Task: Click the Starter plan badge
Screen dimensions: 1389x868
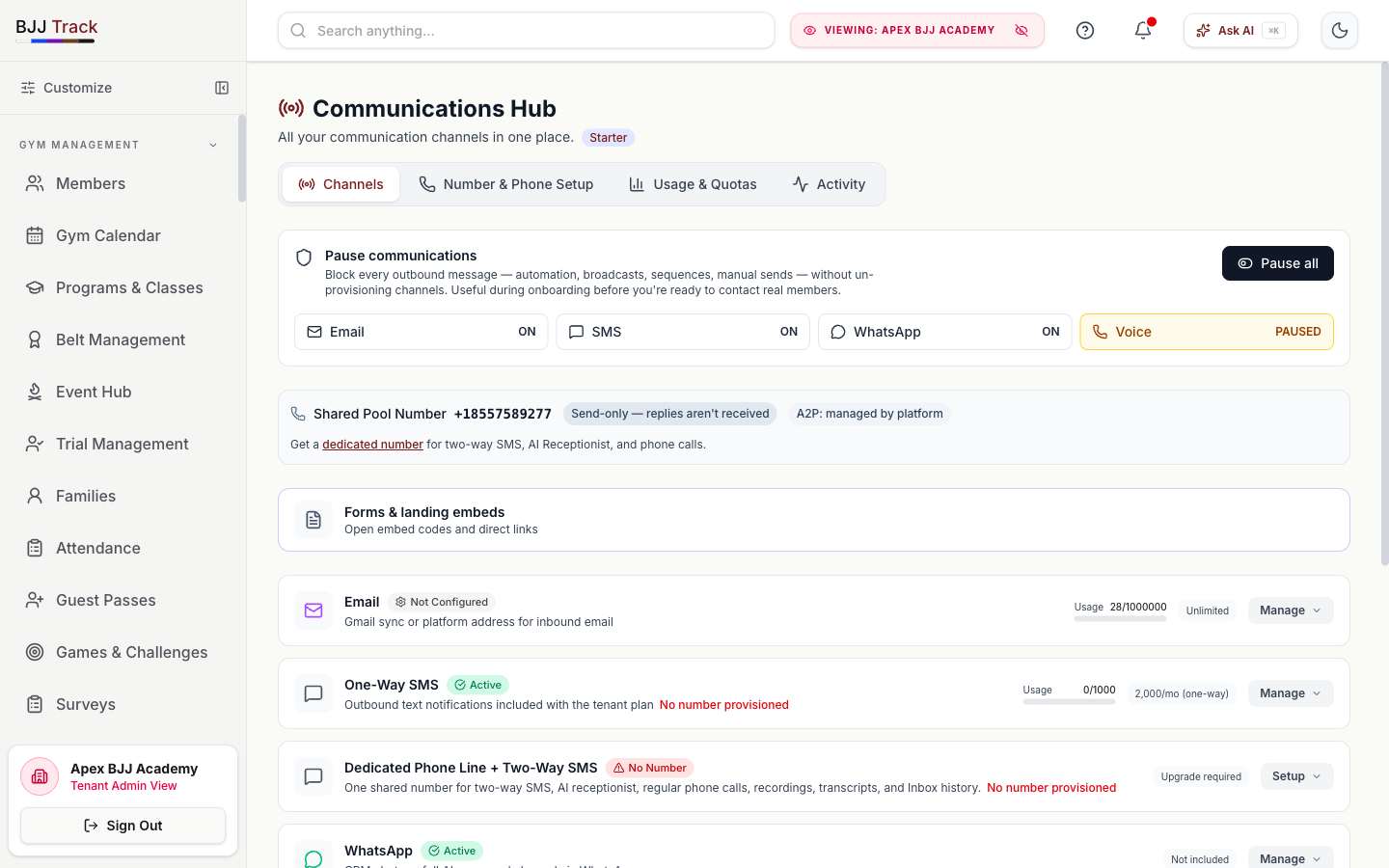Action: [x=608, y=138]
